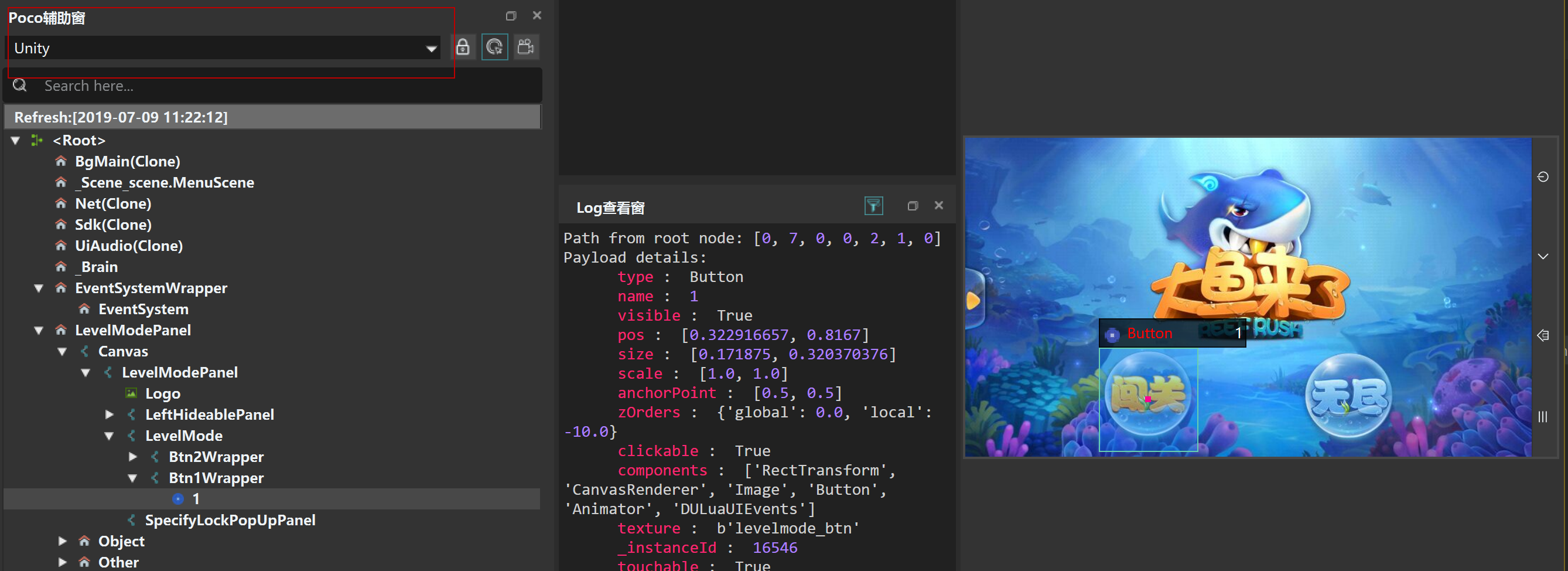
Task: Toggle selection of node 1 under Btn1Wrapper
Action: click(195, 498)
